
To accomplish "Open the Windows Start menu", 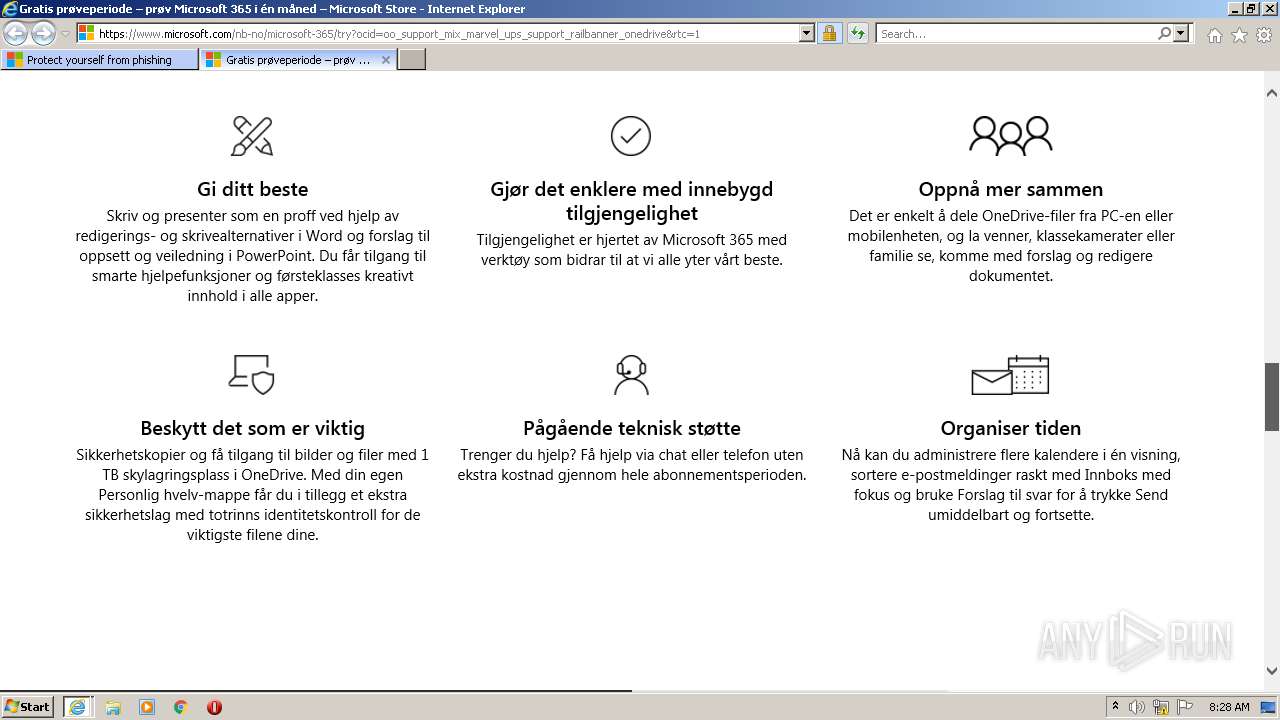I will click(x=28, y=706).
